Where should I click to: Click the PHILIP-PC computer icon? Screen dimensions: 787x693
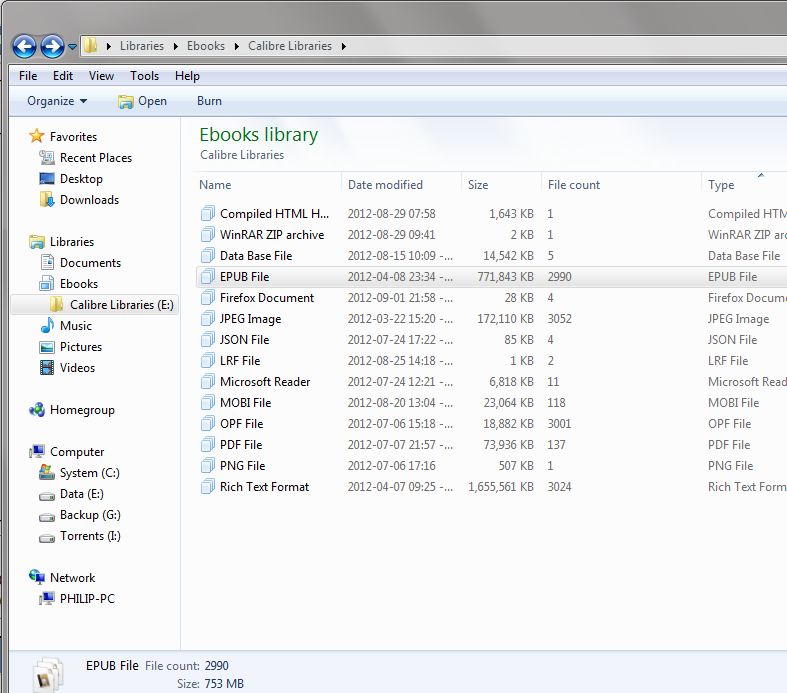[47, 598]
